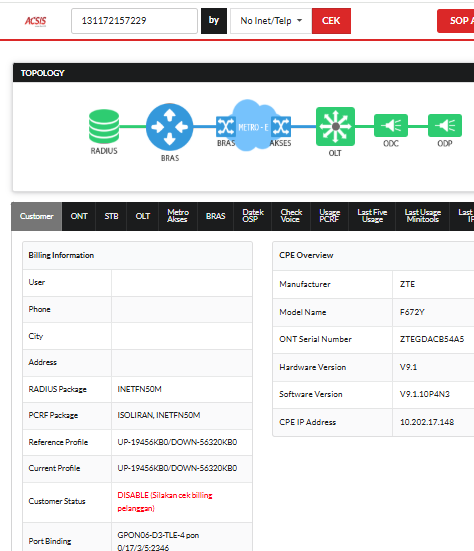474x551 pixels.
Task: Open the Usage PCRF tab
Action: coord(329,216)
